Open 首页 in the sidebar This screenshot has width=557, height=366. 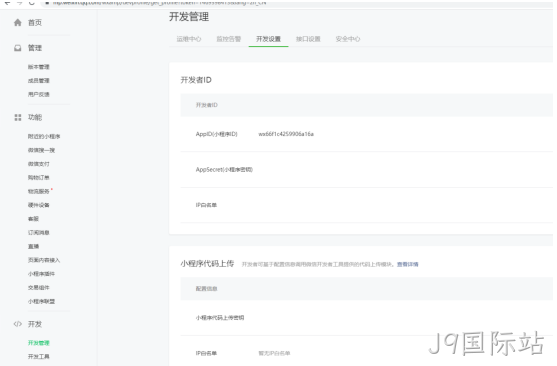point(35,23)
